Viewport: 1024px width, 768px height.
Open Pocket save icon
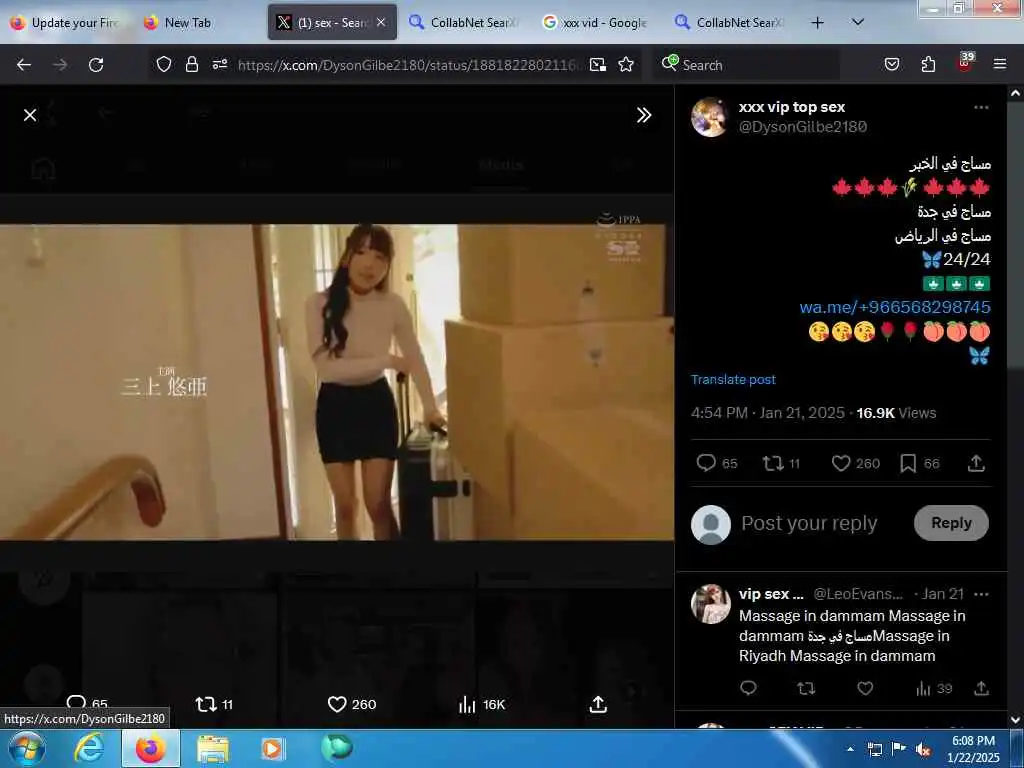point(892,64)
